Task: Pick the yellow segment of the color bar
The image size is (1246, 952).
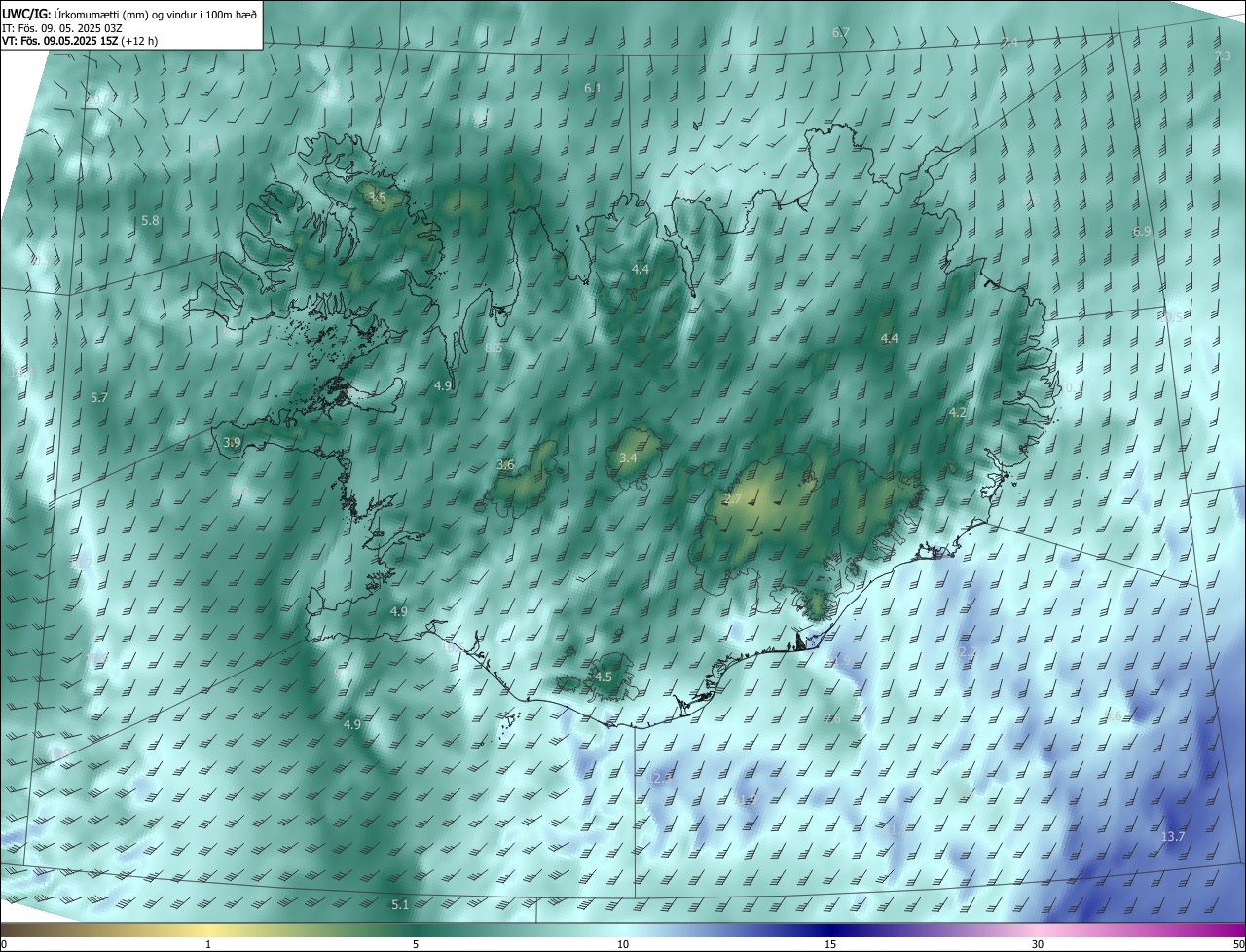Action: pos(208,930)
